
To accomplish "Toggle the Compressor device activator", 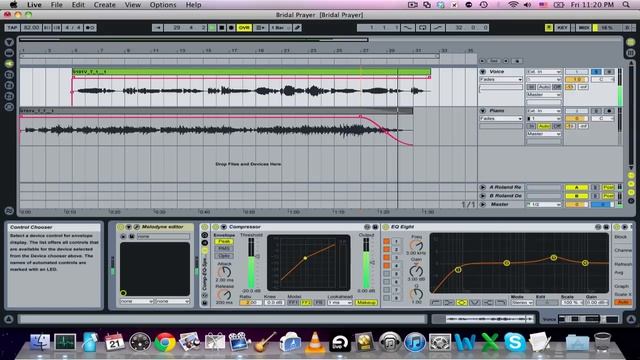I will tap(216, 227).
